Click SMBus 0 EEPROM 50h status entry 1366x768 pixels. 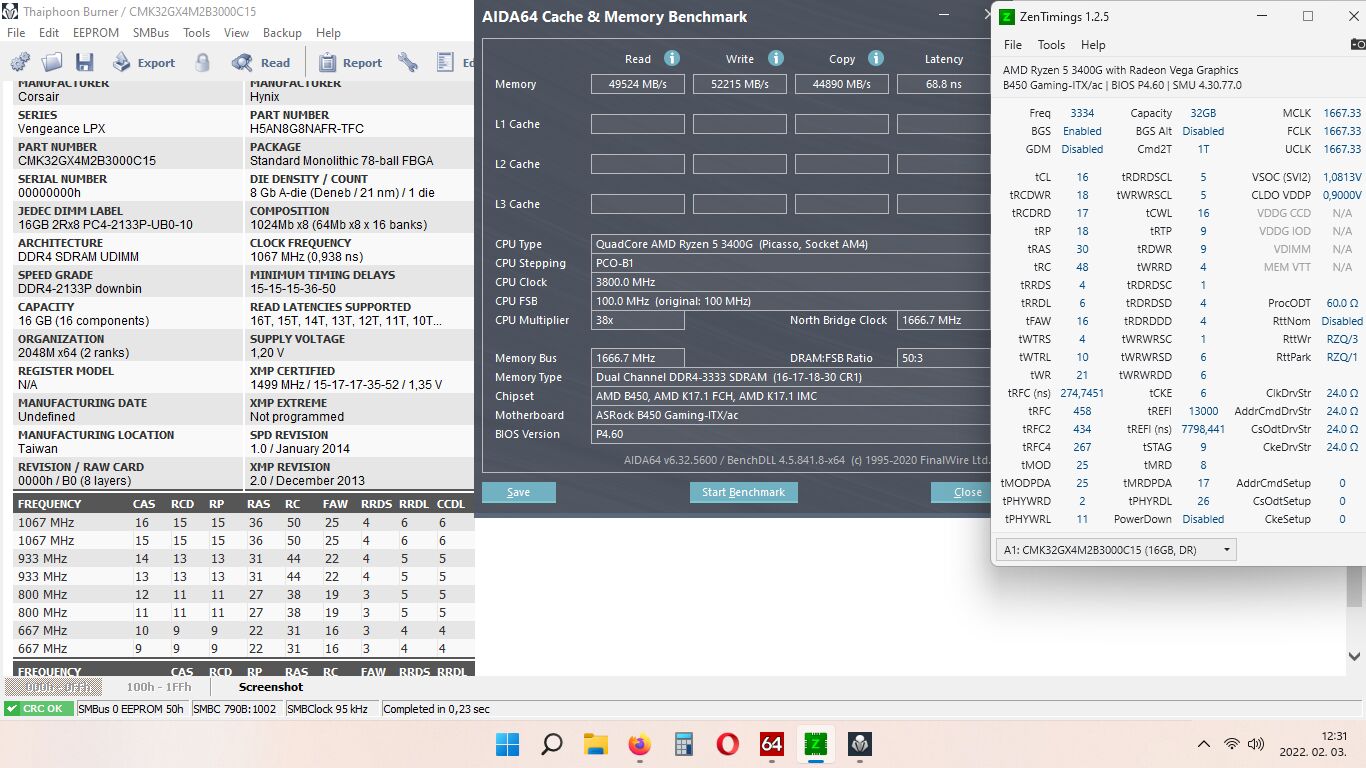pyautogui.click(x=131, y=709)
